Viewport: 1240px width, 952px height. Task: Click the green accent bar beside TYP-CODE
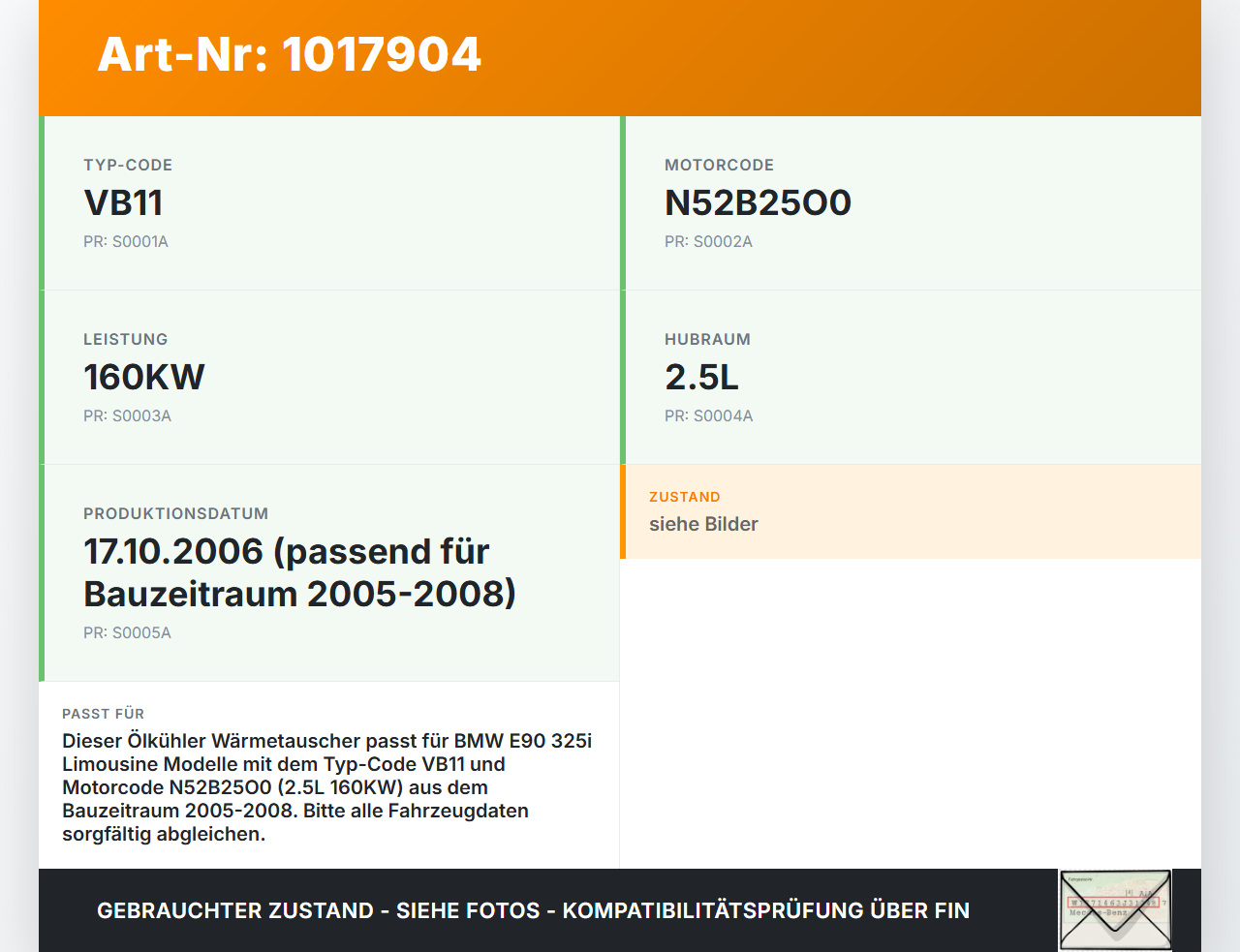click(41, 203)
